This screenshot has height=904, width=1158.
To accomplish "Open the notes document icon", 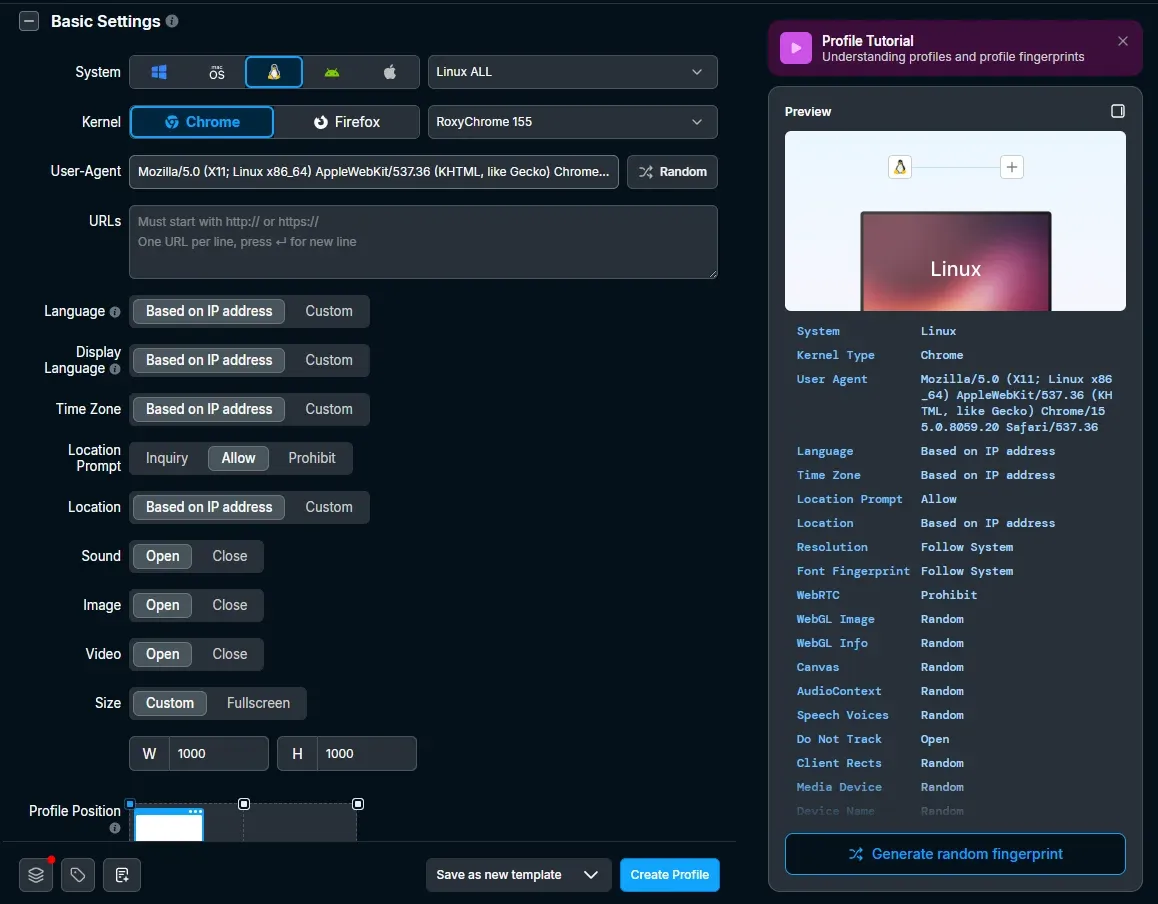I will point(122,875).
